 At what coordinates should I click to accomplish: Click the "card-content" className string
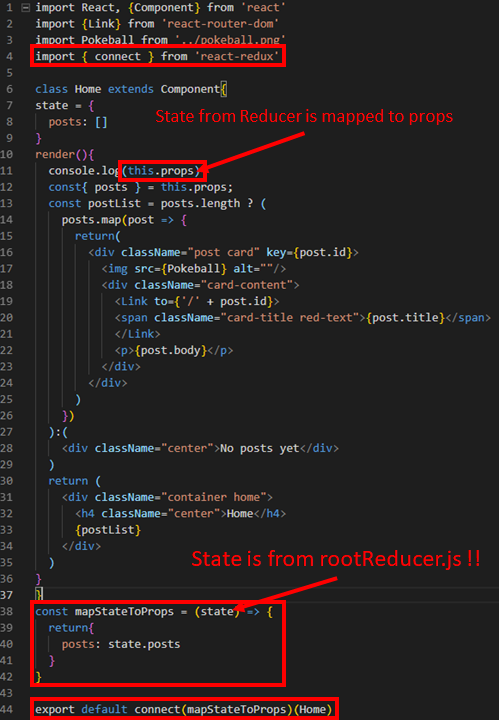[x=247, y=285]
